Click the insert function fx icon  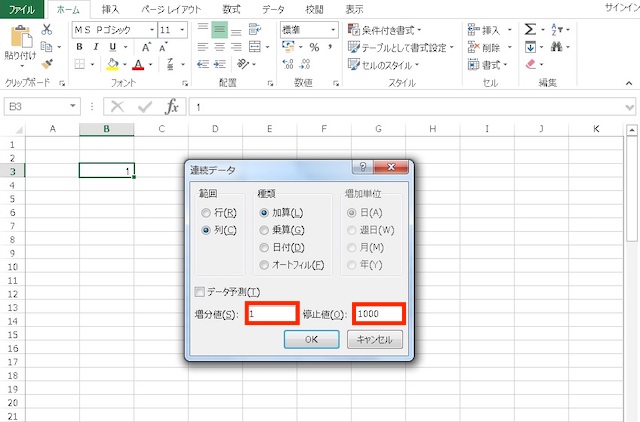click(x=172, y=107)
